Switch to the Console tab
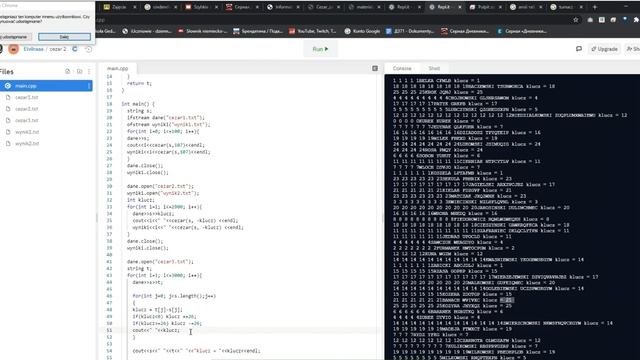The height and width of the screenshot is (360, 640). point(402,68)
